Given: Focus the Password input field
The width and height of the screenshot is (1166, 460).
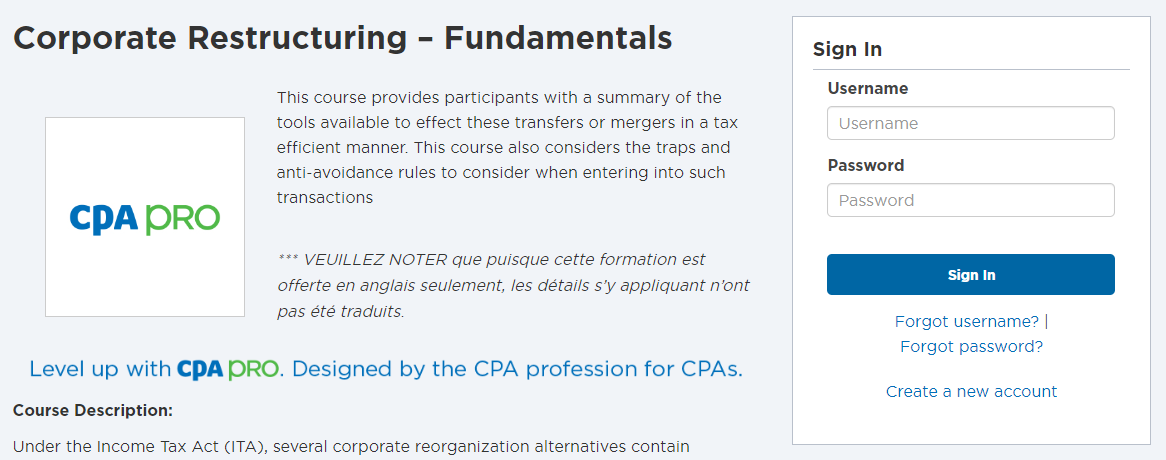Looking at the screenshot, I should point(970,200).
